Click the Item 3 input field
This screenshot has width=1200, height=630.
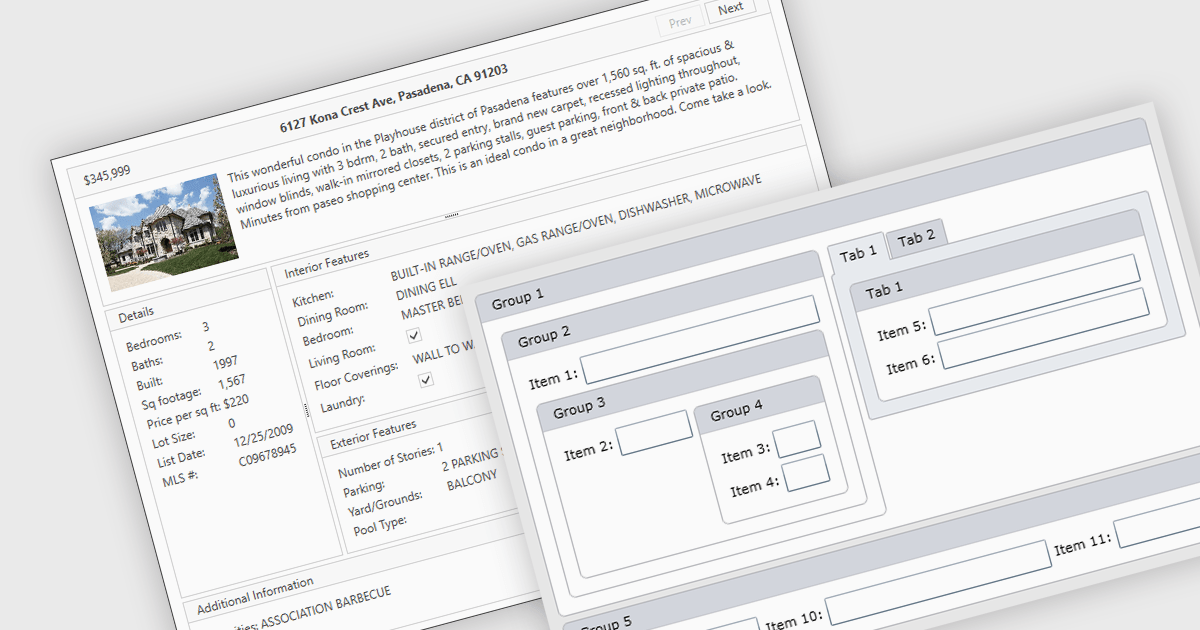click(798, 439)
